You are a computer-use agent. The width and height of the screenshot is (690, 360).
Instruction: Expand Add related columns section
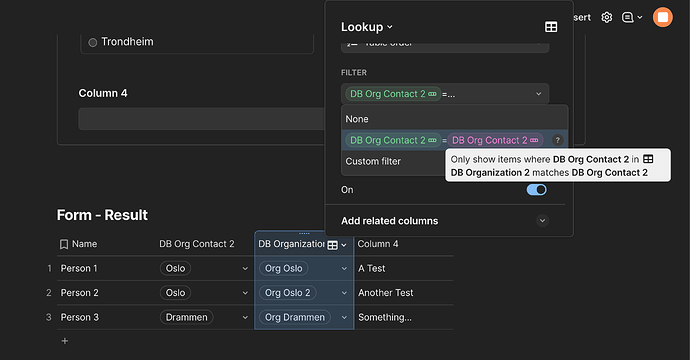(542, 220)
